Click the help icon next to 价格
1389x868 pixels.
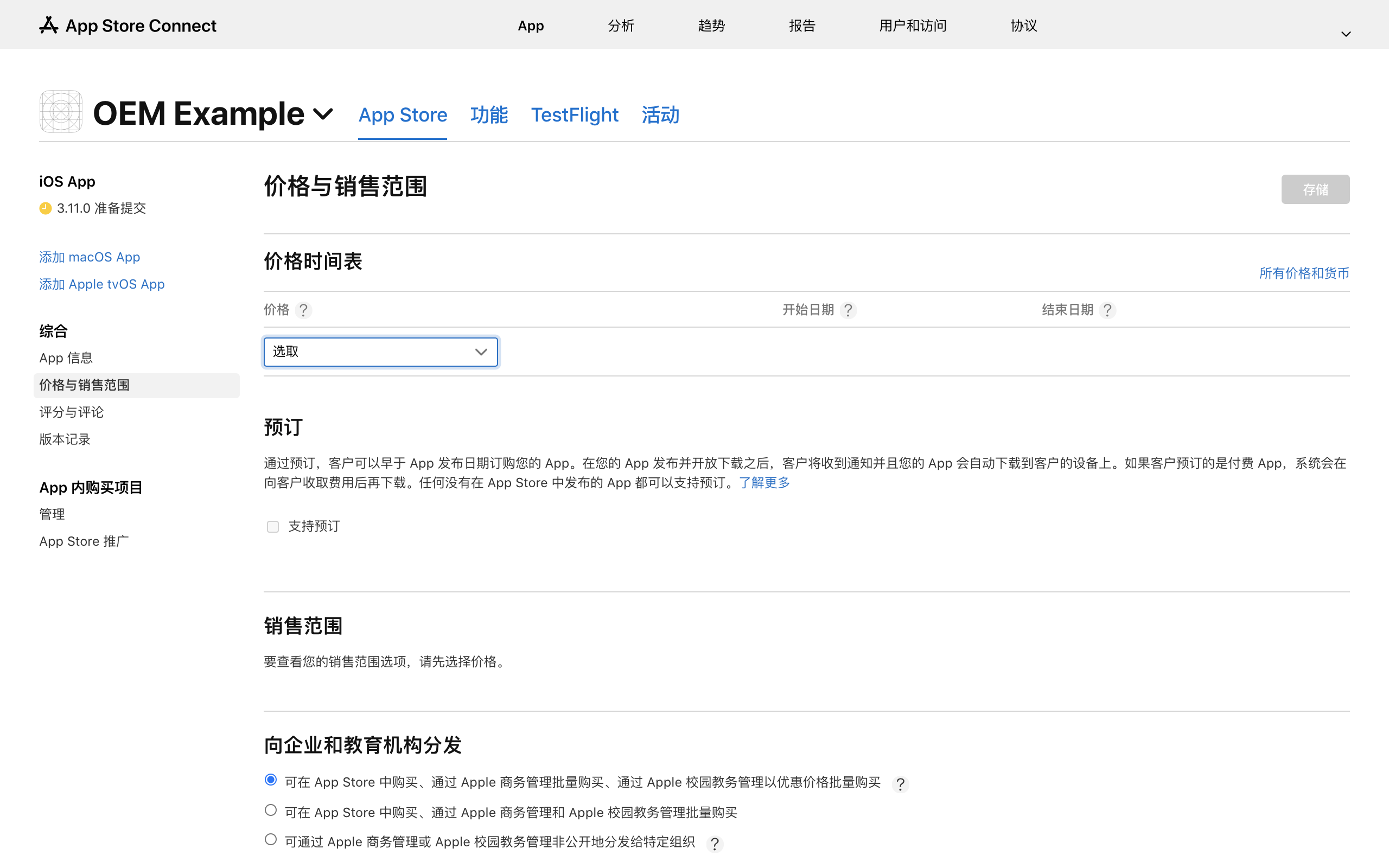coord(303,310)
